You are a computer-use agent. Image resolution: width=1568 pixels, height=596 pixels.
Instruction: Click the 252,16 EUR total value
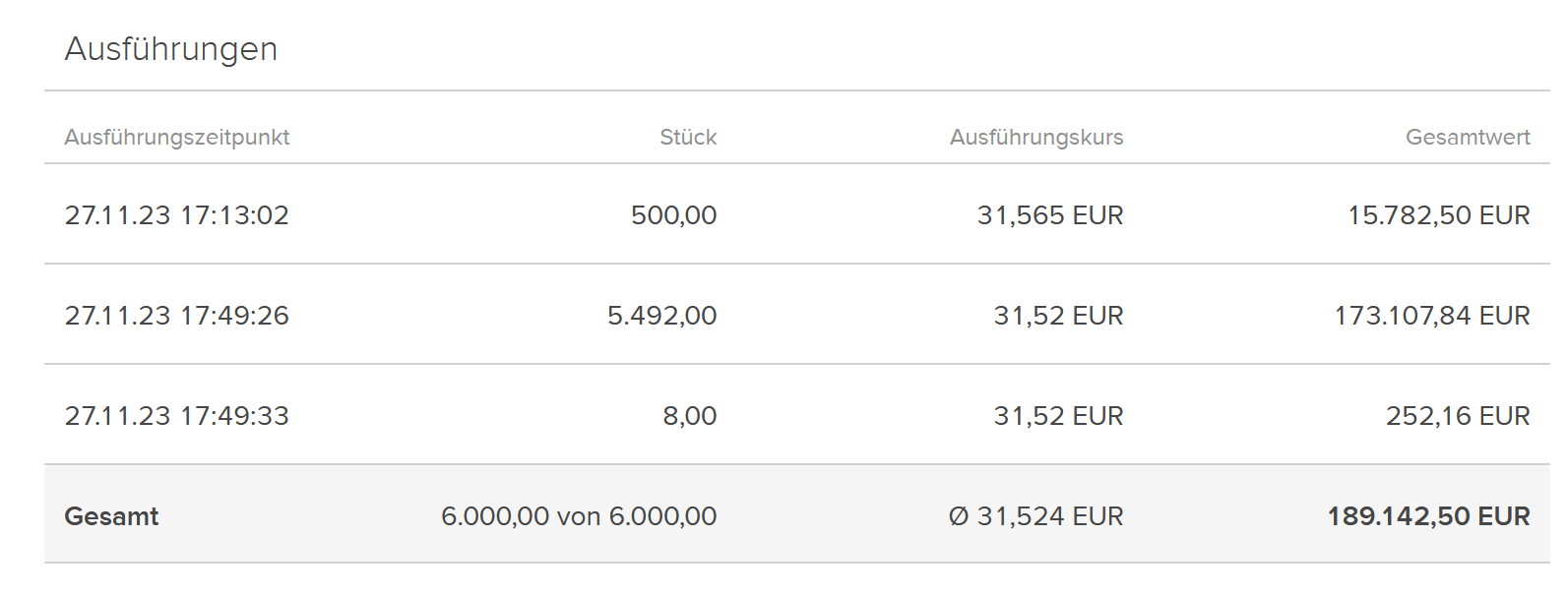point(1458,416)
